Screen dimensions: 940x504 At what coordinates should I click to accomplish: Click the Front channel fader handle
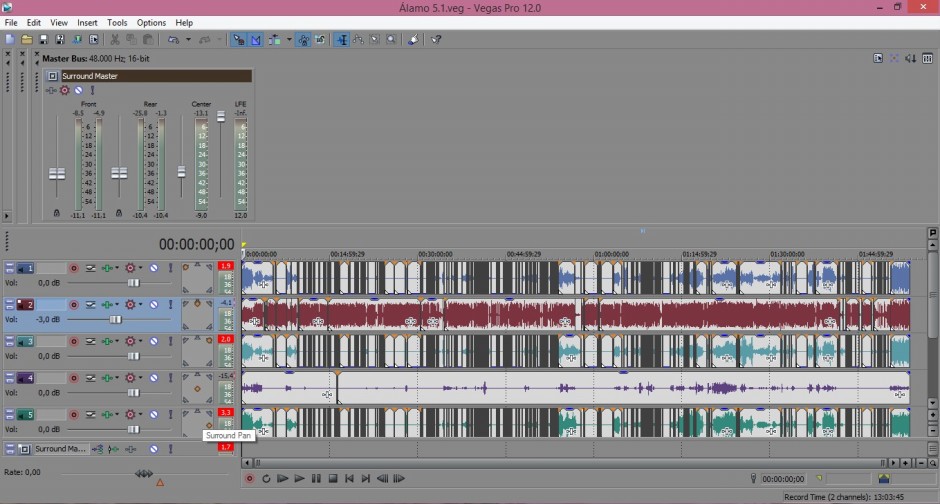(57, 174)
